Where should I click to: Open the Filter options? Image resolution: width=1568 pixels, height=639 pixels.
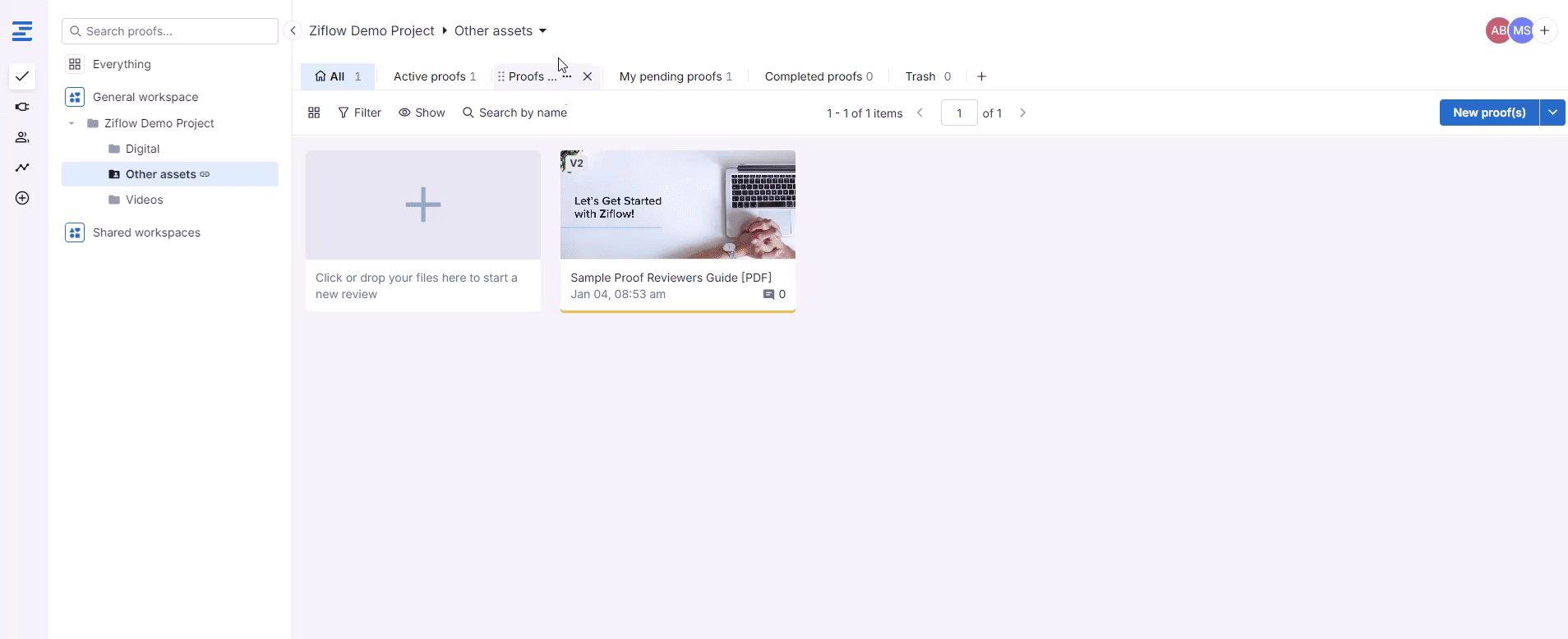[360, 113]
